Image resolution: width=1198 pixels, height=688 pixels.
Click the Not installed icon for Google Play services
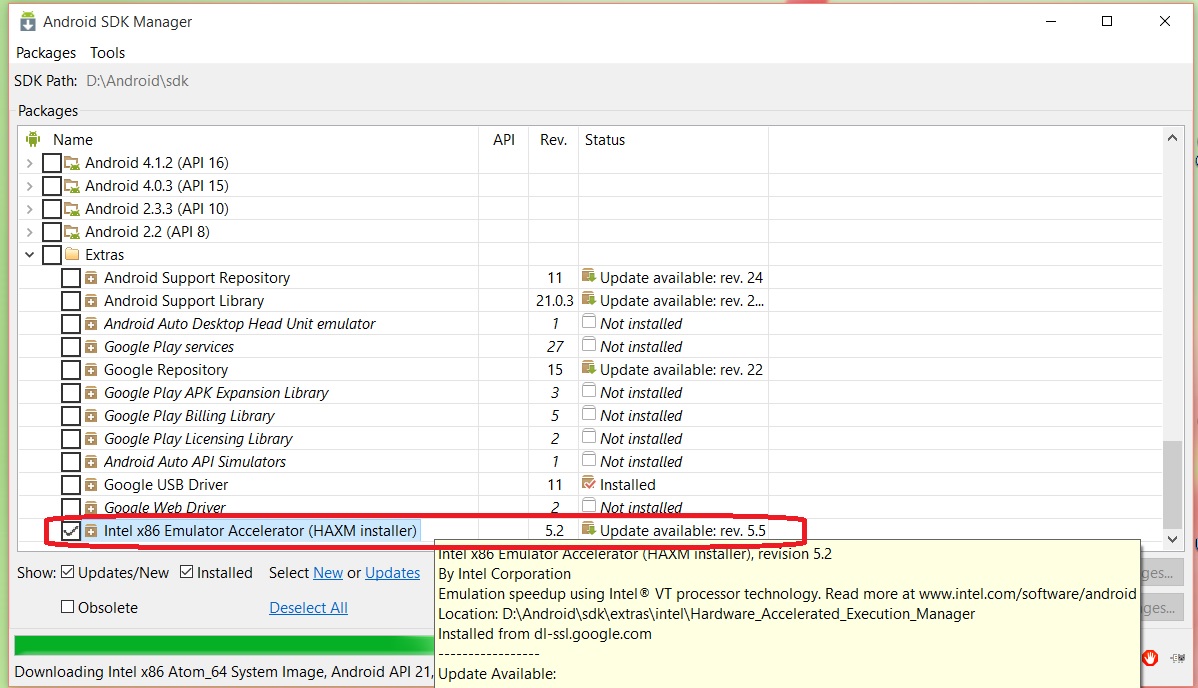(588, 345)
